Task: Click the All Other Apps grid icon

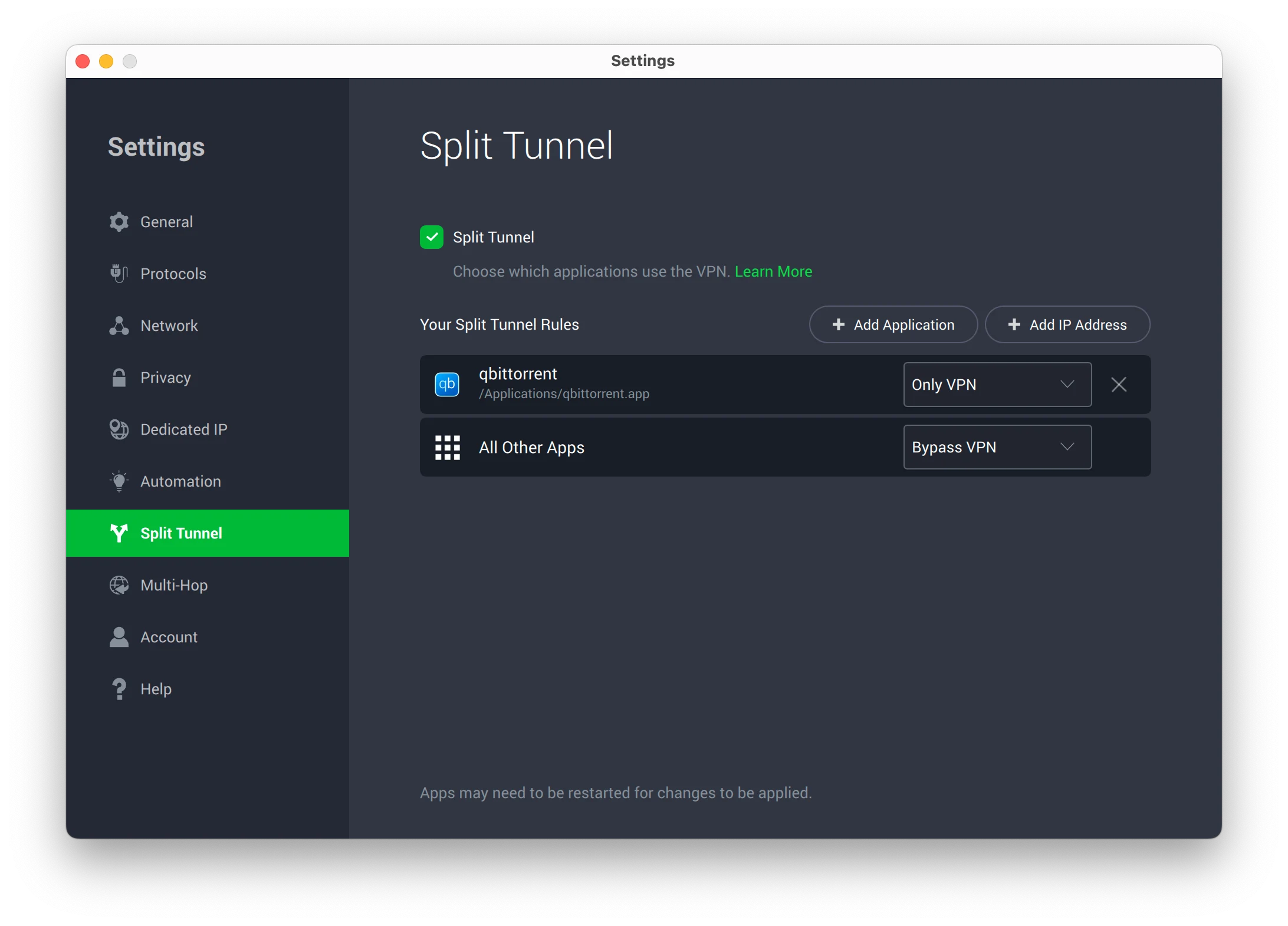Action: [x=447, y=447]
